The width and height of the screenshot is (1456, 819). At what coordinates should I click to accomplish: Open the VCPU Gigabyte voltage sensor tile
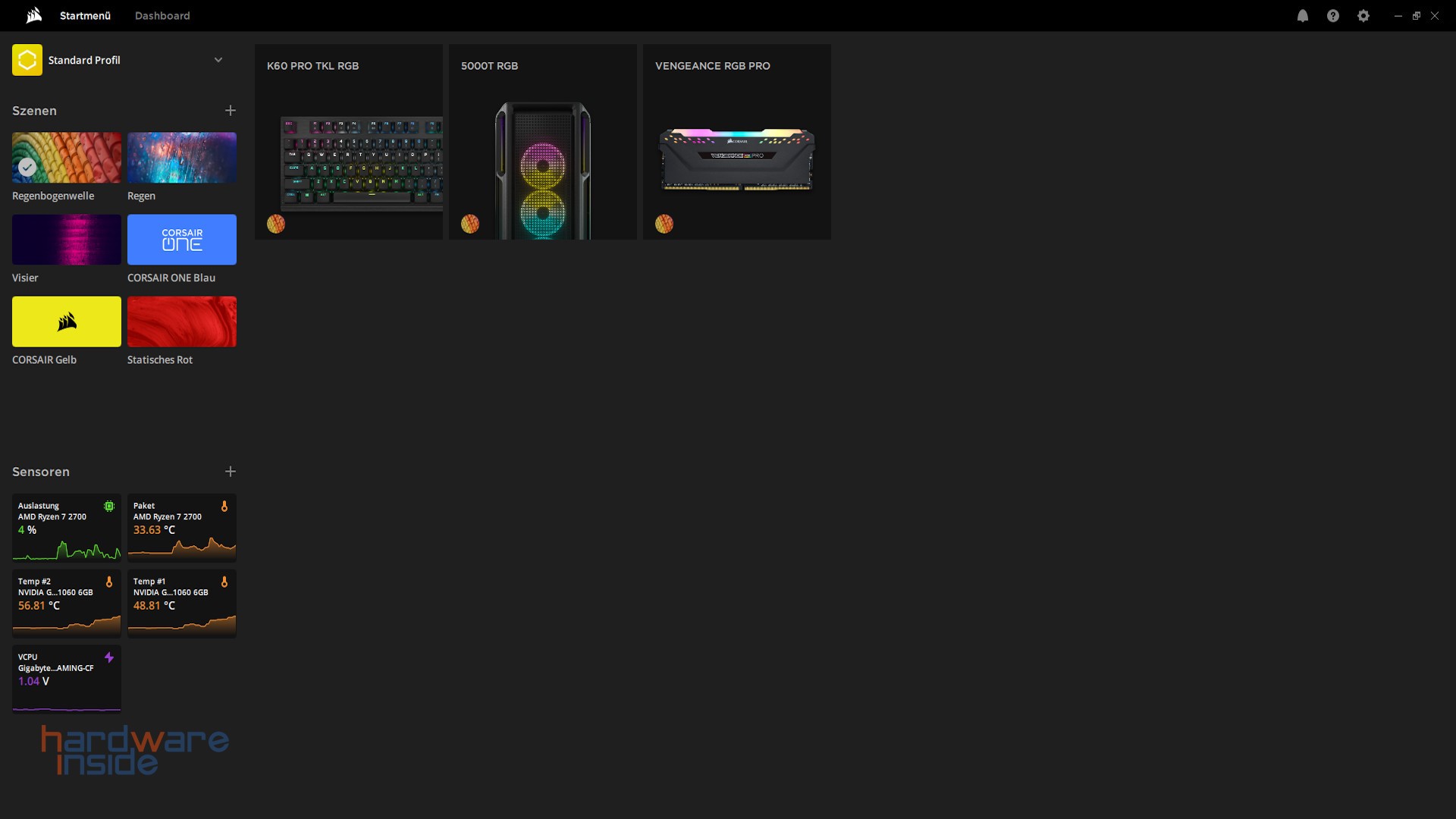point(67,679)
